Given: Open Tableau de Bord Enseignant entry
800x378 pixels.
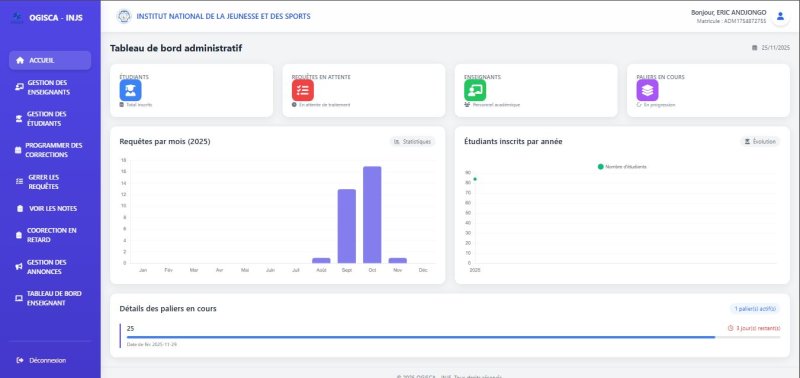Looking at the screenshot, I should pyautogui.click(x=50, y=298).
